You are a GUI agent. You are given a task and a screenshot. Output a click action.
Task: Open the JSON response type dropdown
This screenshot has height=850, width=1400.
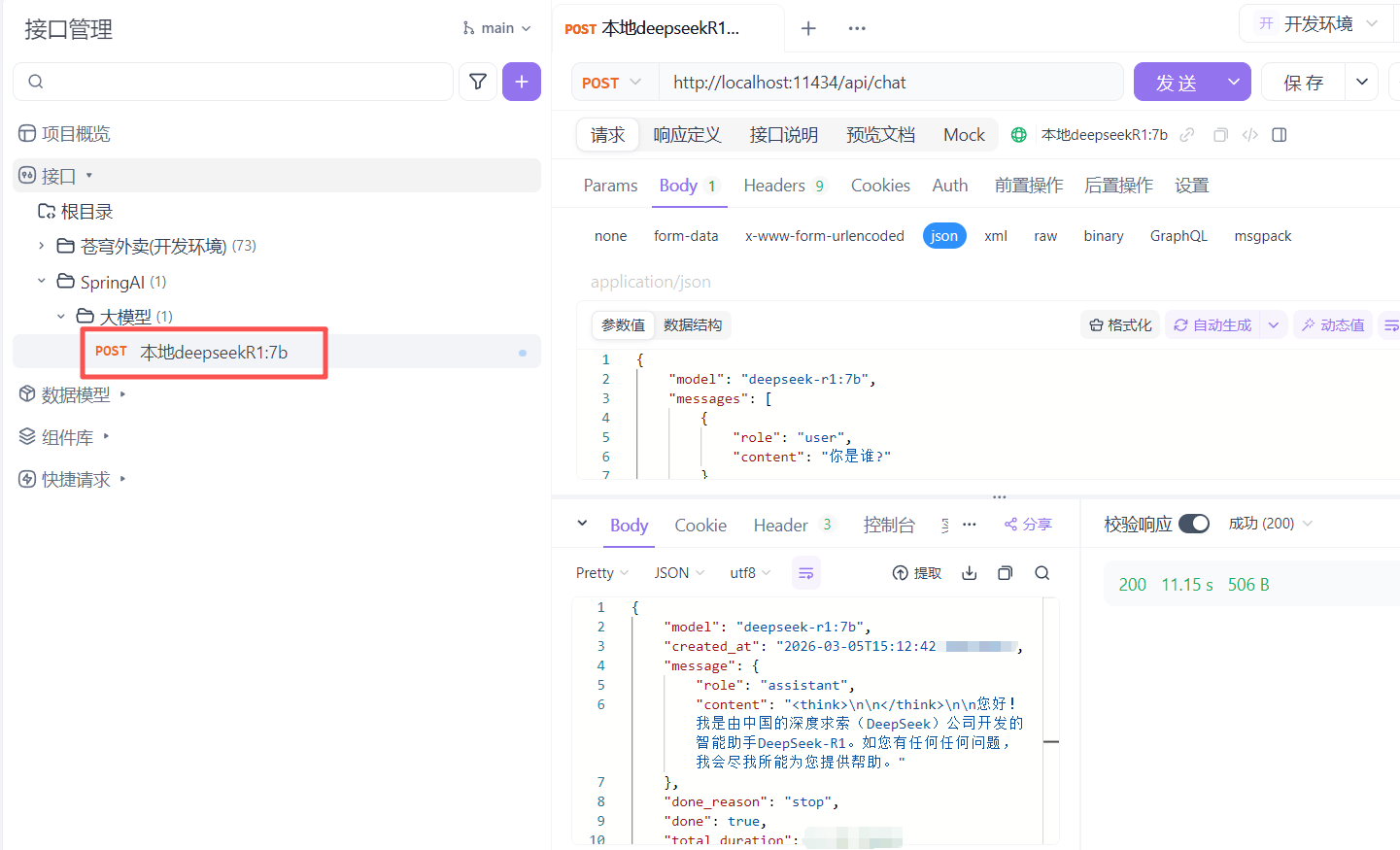click(679, 573)
